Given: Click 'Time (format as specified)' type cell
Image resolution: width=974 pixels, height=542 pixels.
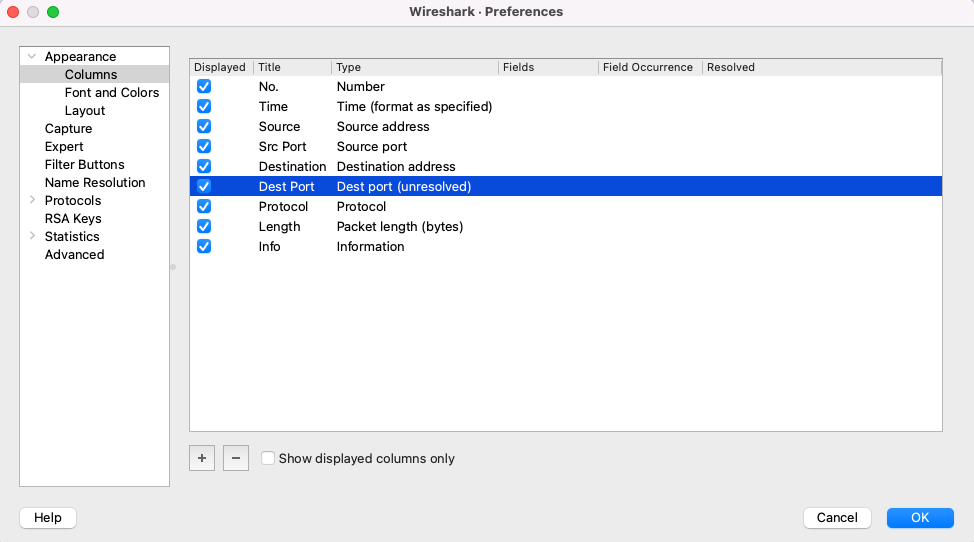Looking at the screenshot, I should coord(414,106).
